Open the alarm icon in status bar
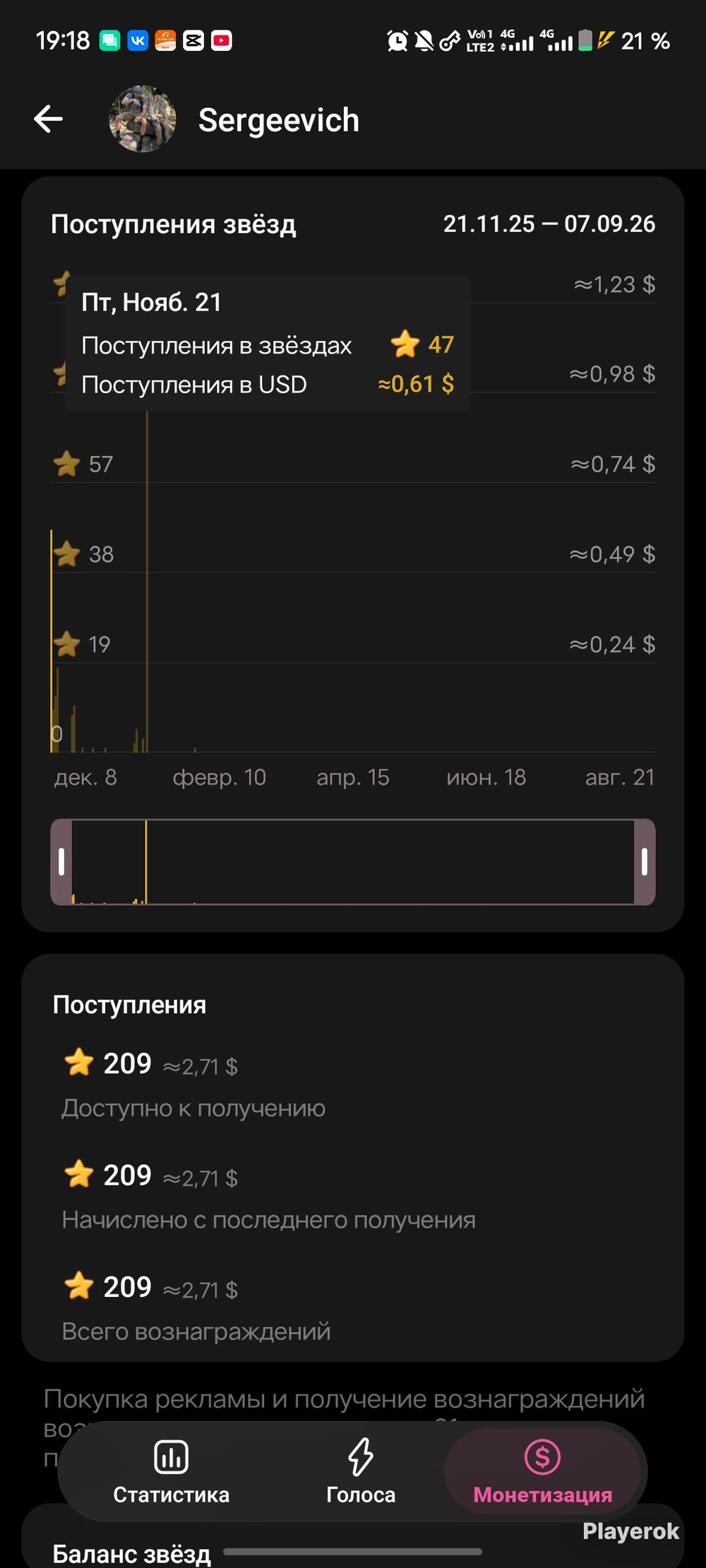Screen dimensions: 706x1568 (x=397, y=41)
